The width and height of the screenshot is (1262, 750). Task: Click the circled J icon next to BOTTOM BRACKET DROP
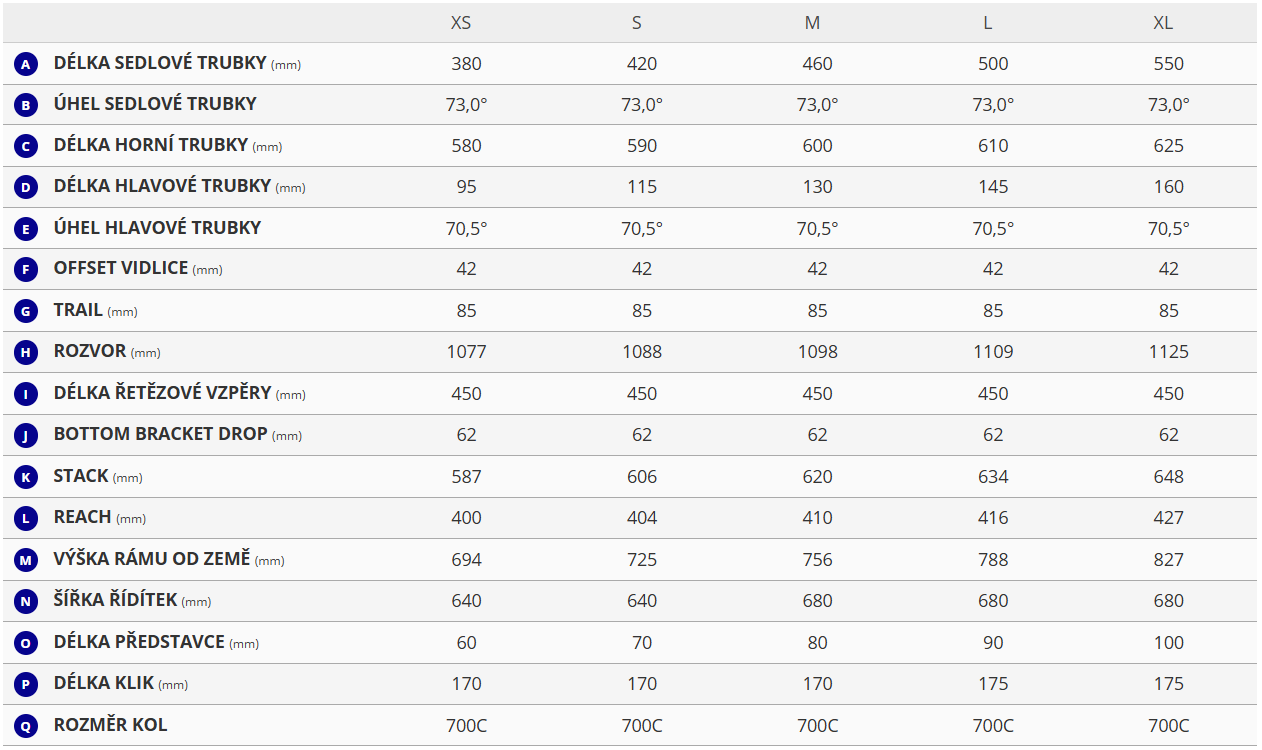pyautogui.click(x=26, y=435)
